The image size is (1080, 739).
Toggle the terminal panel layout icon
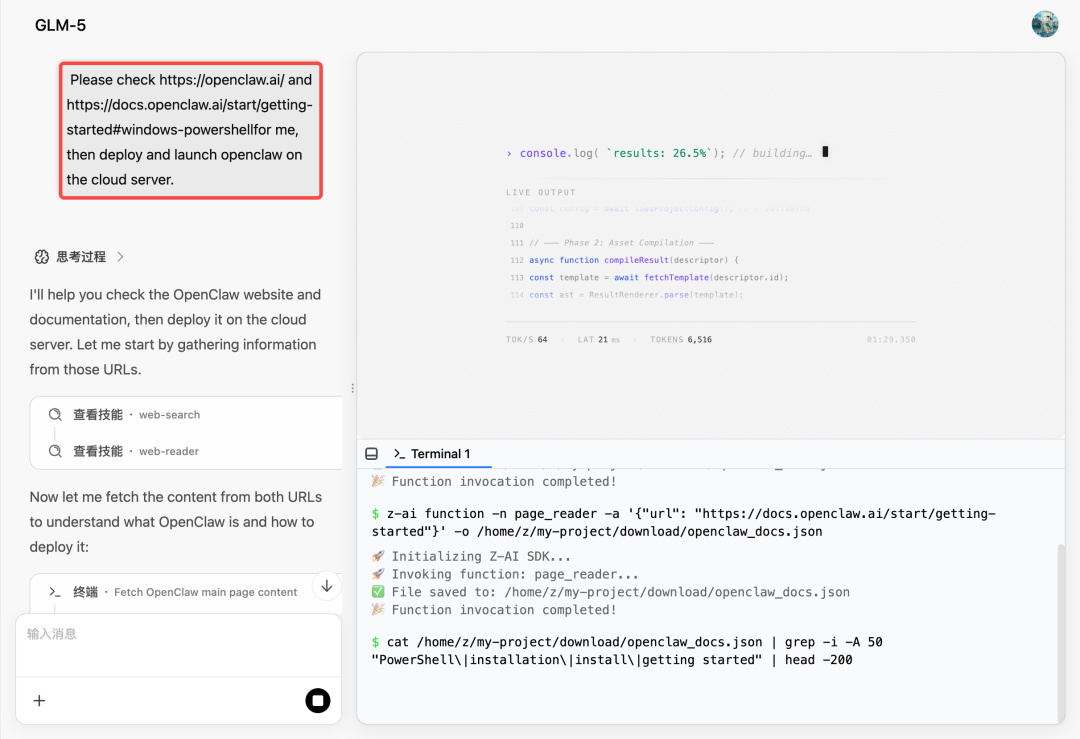[371, 454]
